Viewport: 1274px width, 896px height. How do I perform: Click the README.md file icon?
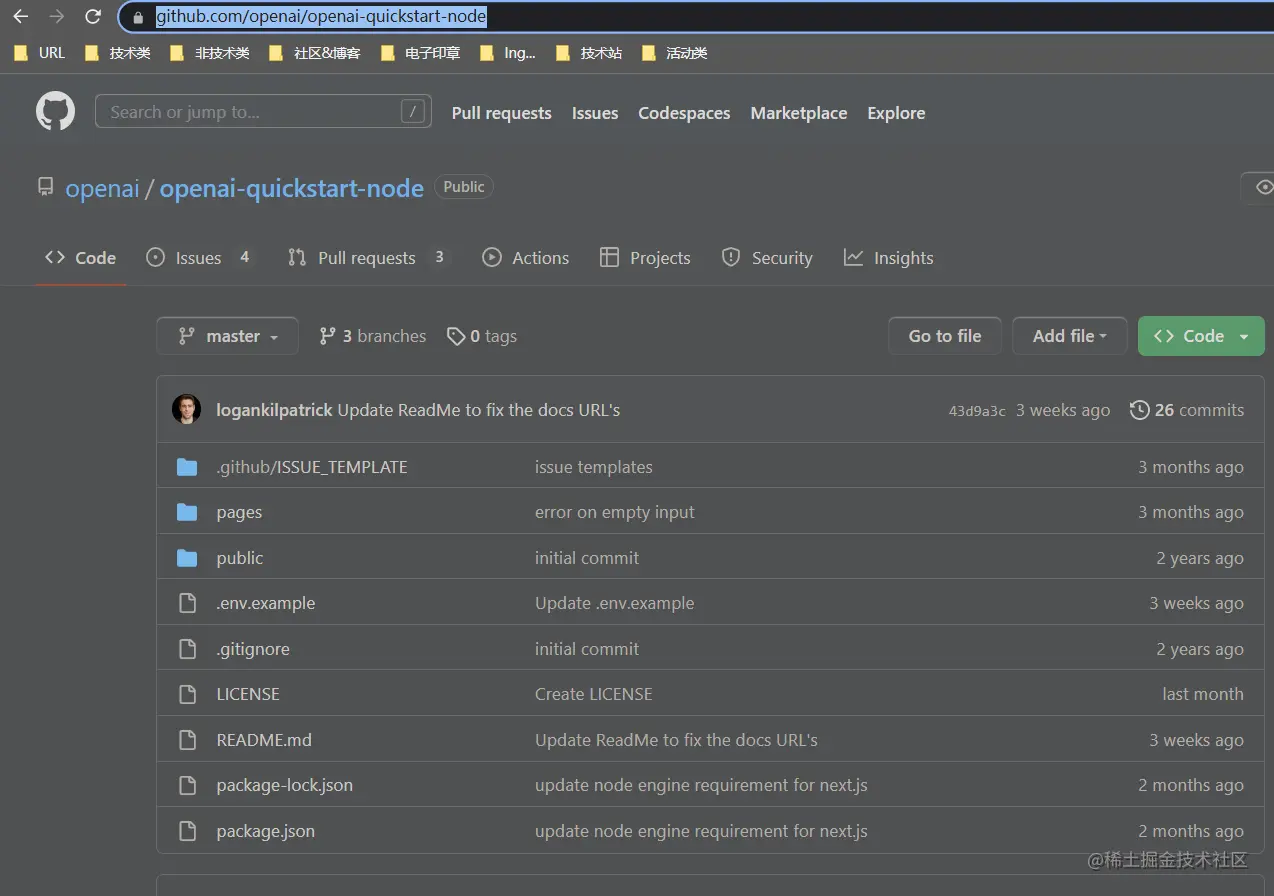tap(187, 740)
